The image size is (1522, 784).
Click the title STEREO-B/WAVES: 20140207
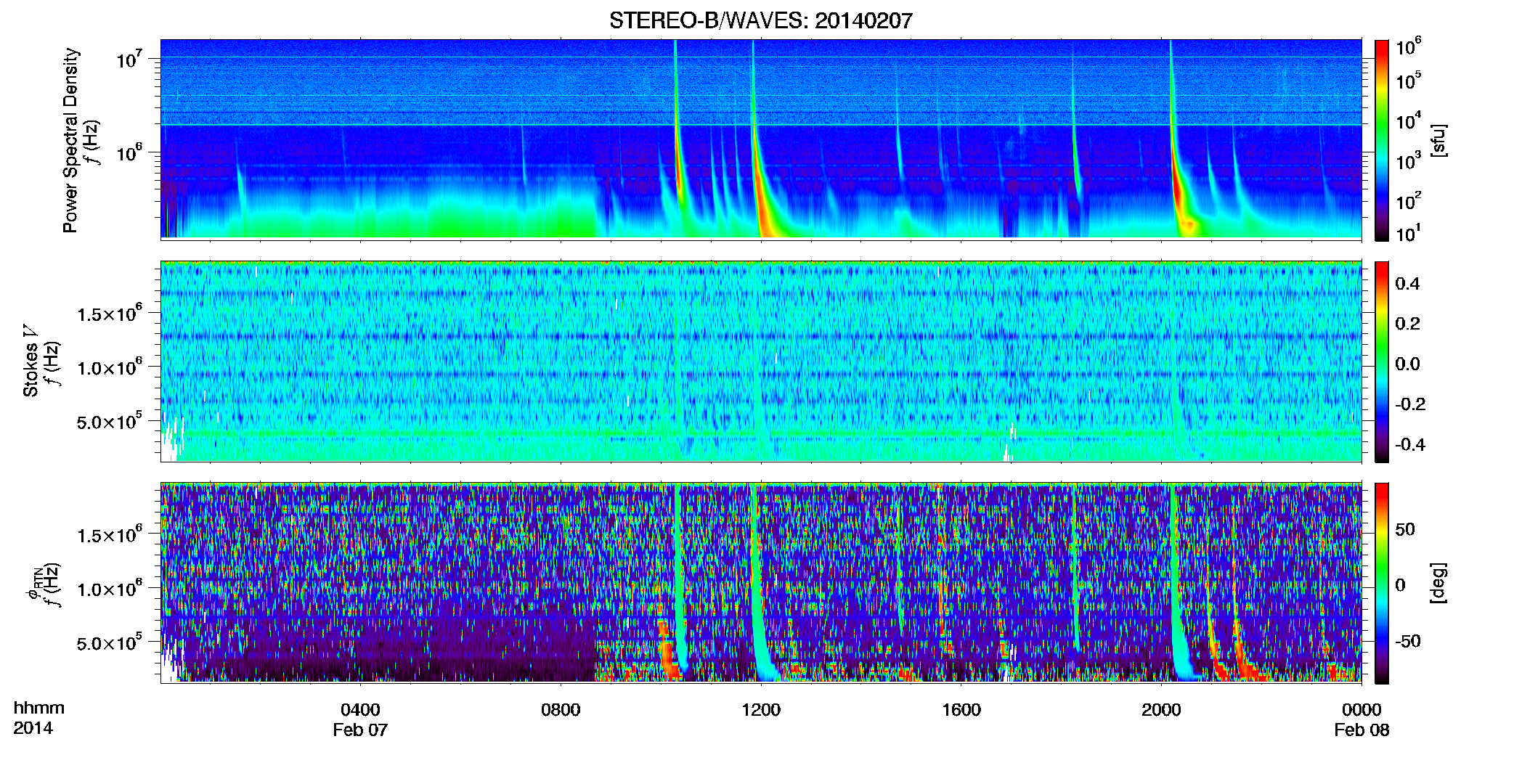(x=760, y=20)
